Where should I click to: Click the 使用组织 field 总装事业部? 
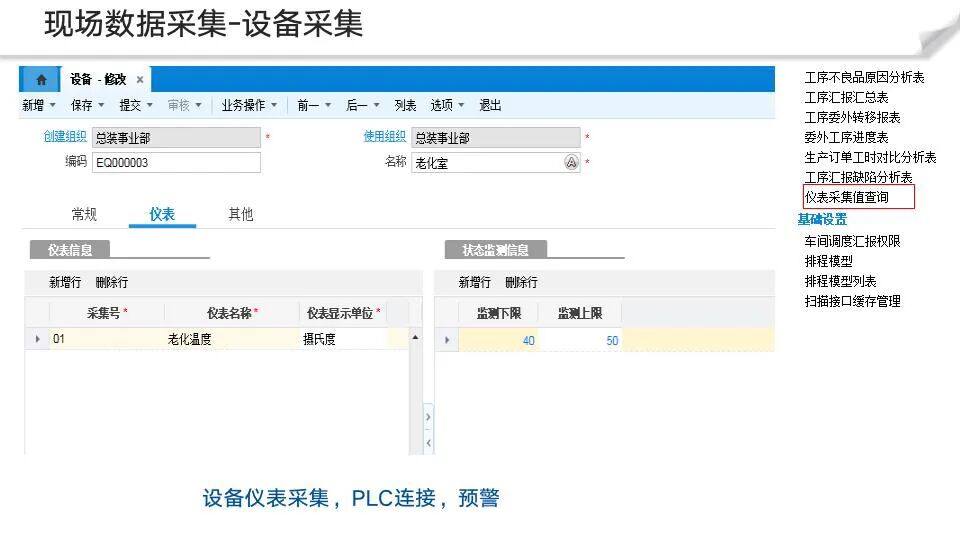tap(496, 137)
